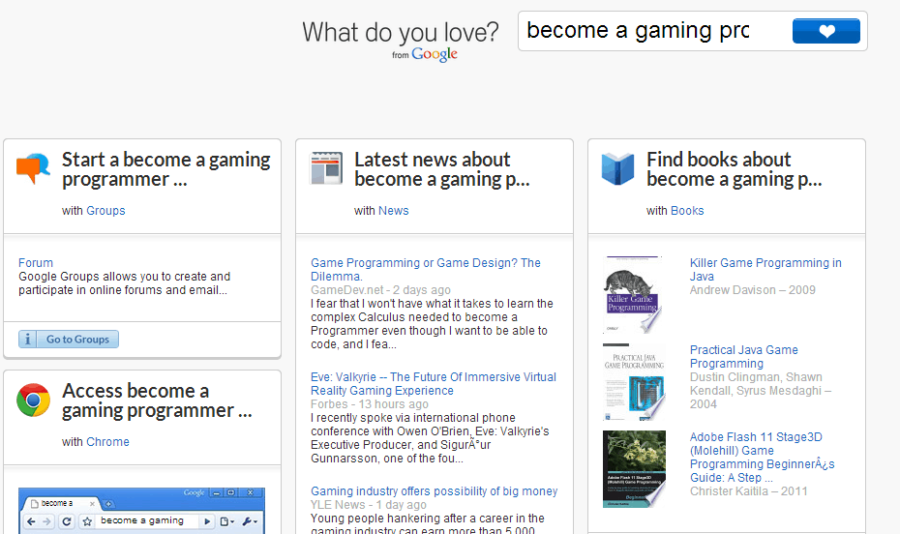Viewport: 900px width, 534px height.
Task: Click the Google Groups speech bubble icon
Action: [33, 169]
